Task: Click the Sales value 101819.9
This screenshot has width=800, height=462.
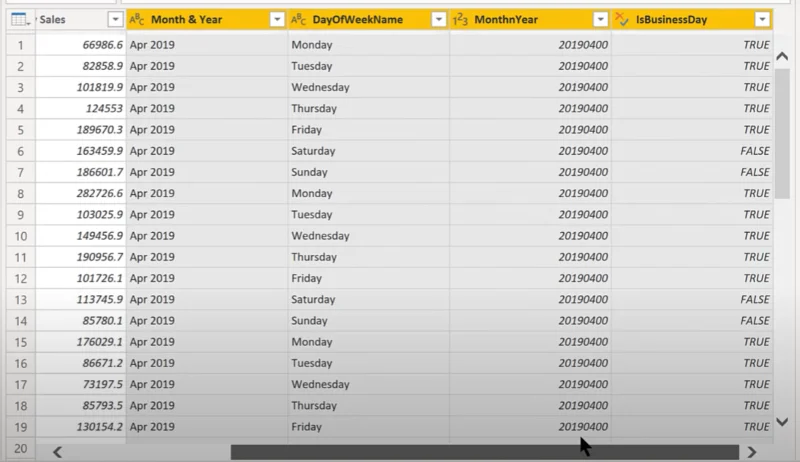Action: pos(99,87)
